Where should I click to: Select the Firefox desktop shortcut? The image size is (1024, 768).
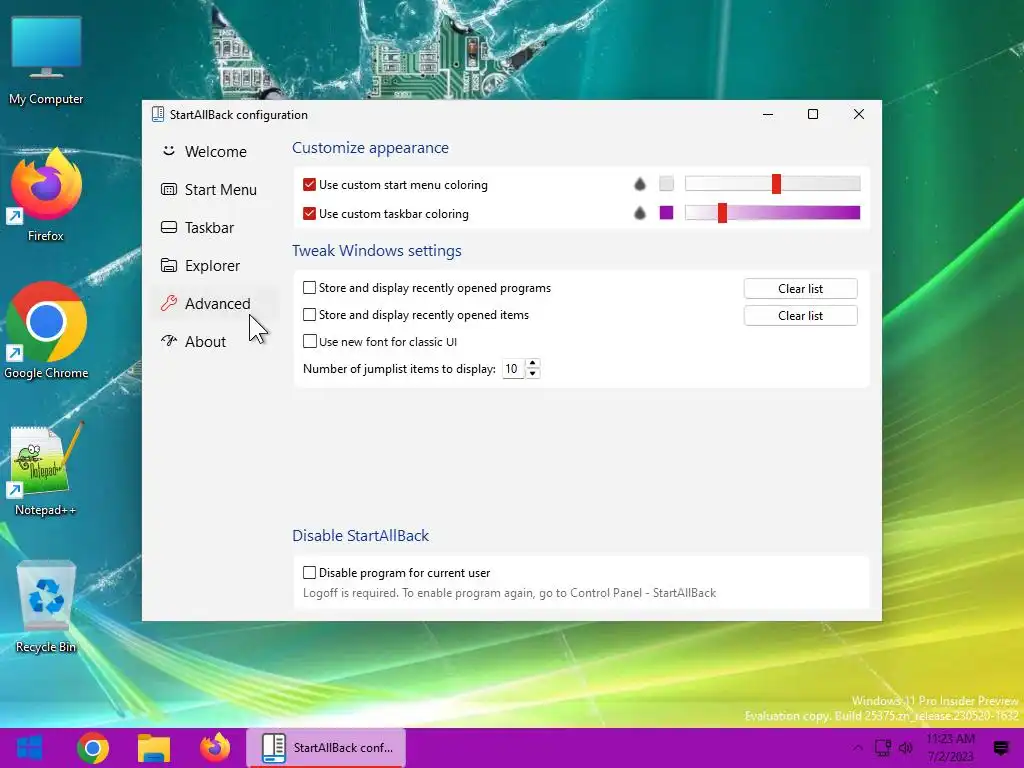[46, 196]
